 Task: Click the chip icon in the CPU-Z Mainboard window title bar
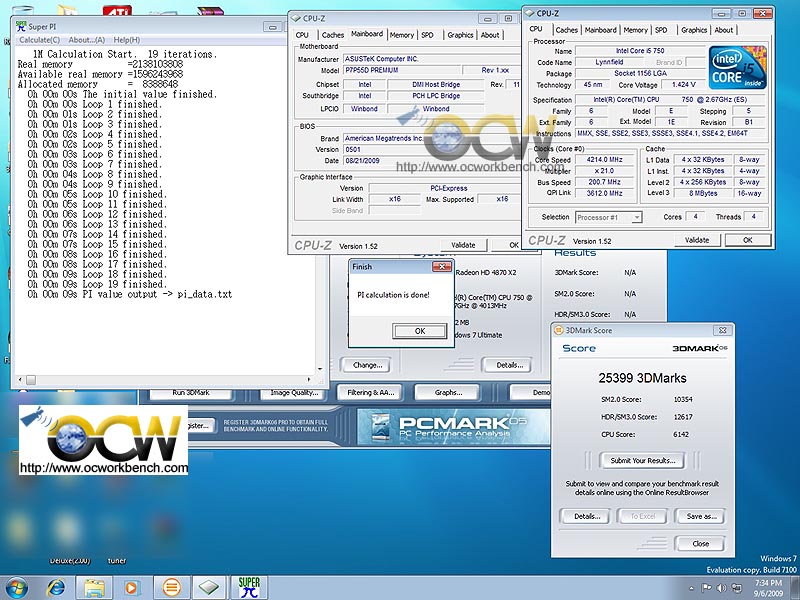tap(295, 18)
